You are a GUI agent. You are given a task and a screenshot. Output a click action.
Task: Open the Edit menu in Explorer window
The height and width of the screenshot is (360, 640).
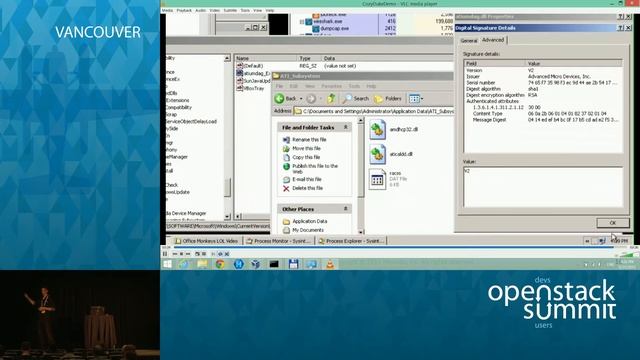tap(293, 86)
